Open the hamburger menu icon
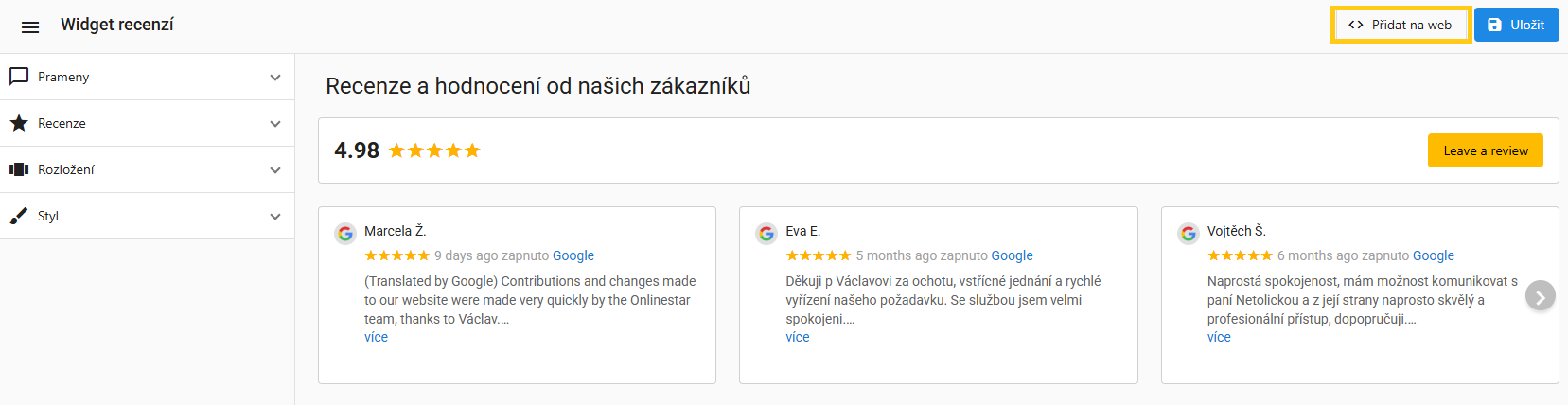Viewport: 1568px width, 405px height. [30, 26]
